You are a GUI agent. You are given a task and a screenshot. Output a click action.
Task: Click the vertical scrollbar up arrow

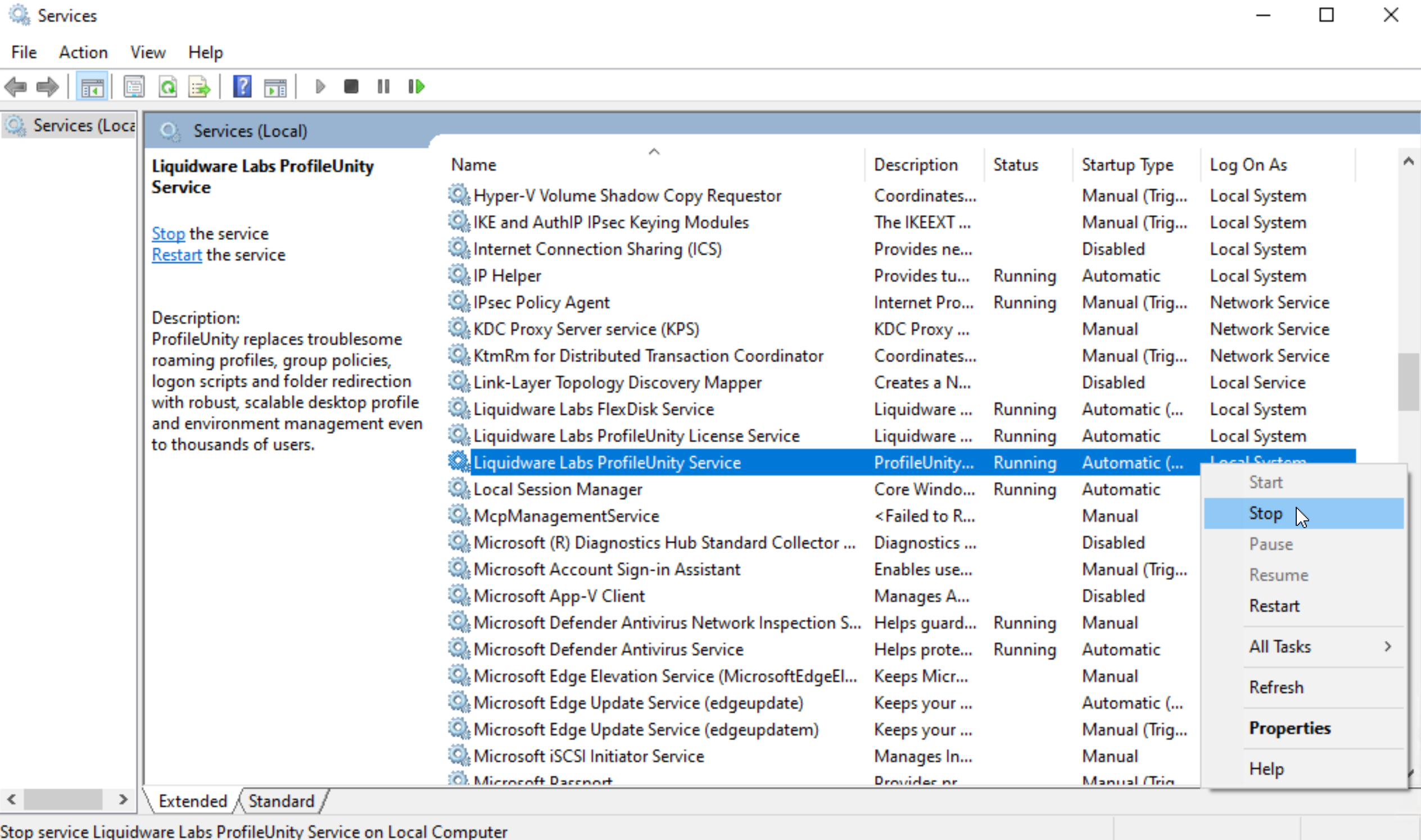pyautogui.click(x=1409, y=162)
